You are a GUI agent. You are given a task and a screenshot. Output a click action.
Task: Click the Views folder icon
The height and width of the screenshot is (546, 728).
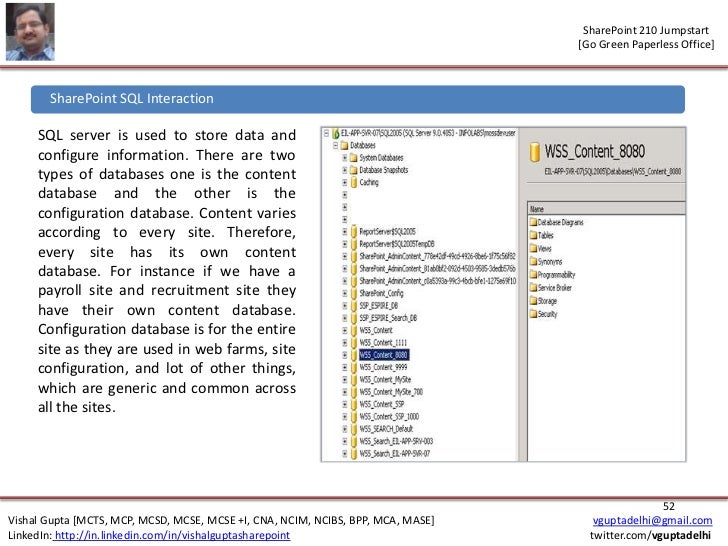[x=533, y=248]
